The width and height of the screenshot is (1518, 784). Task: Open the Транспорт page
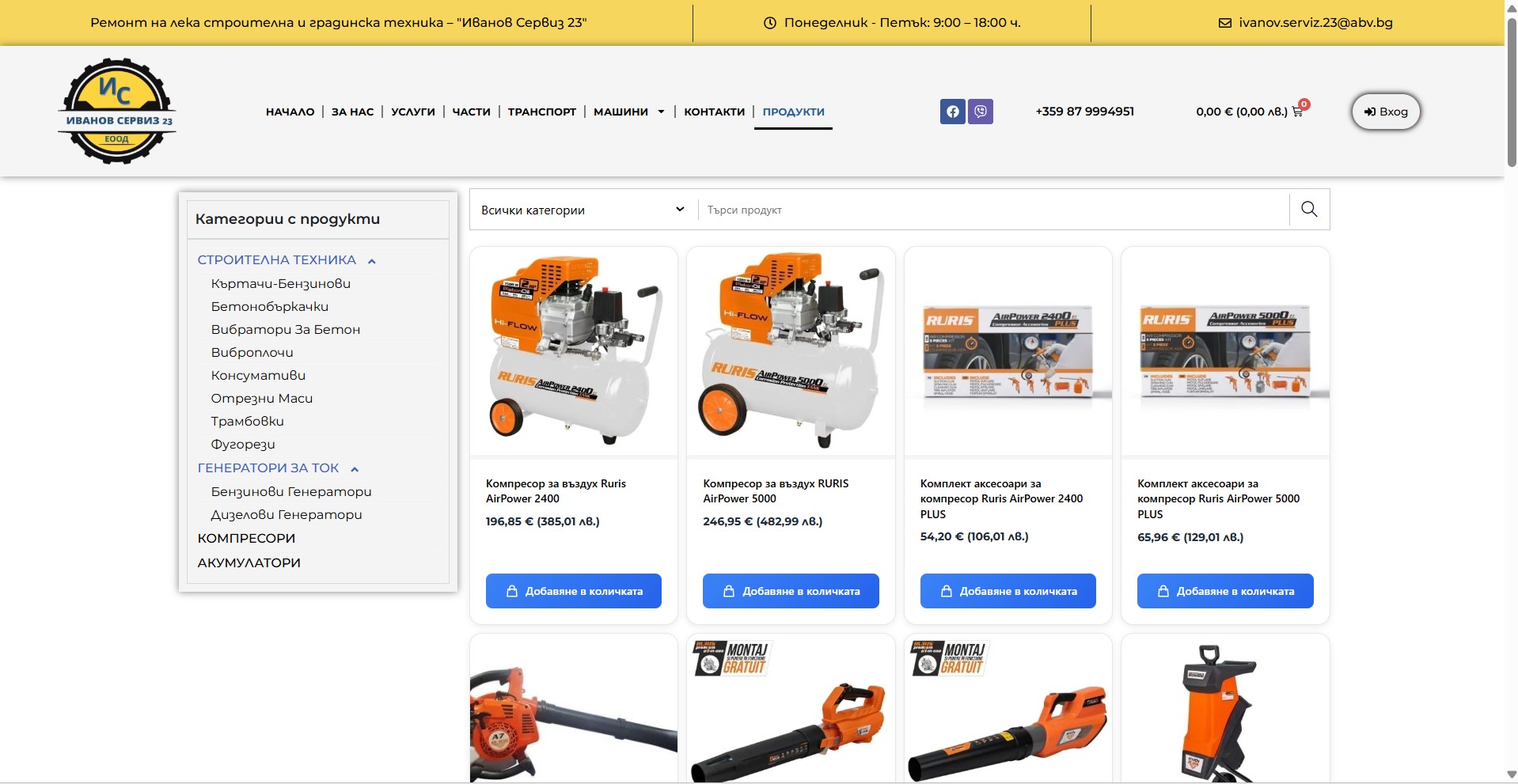(x=542, y=112)
